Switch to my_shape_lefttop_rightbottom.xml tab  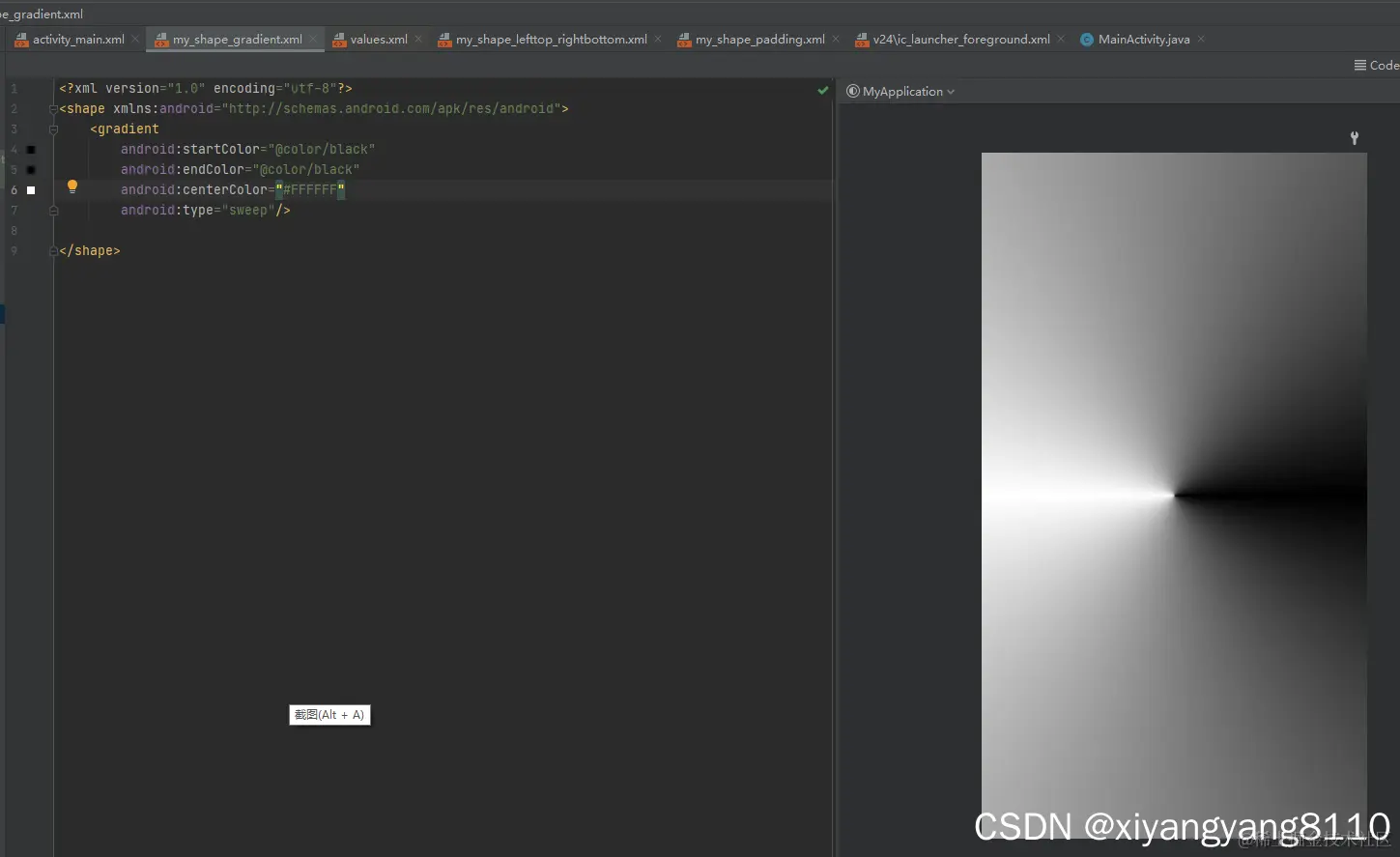point(552,40)
